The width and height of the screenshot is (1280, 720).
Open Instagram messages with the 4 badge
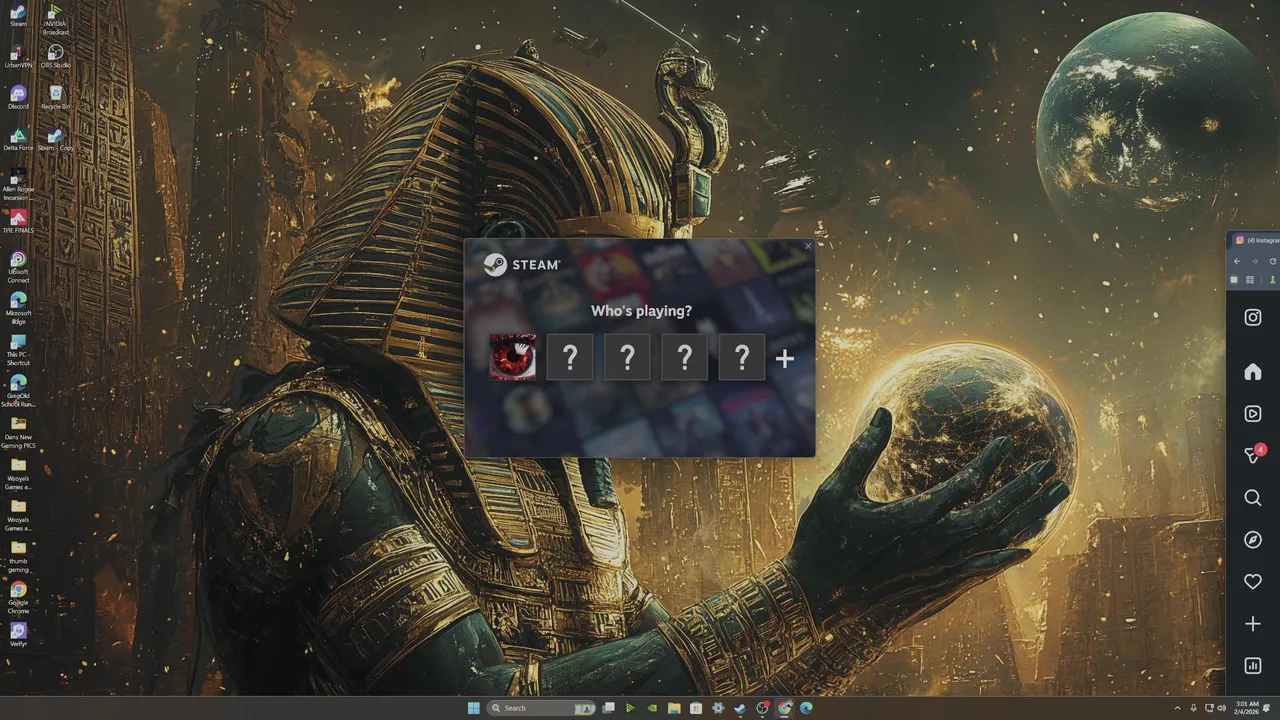[x=1254, y=455]
